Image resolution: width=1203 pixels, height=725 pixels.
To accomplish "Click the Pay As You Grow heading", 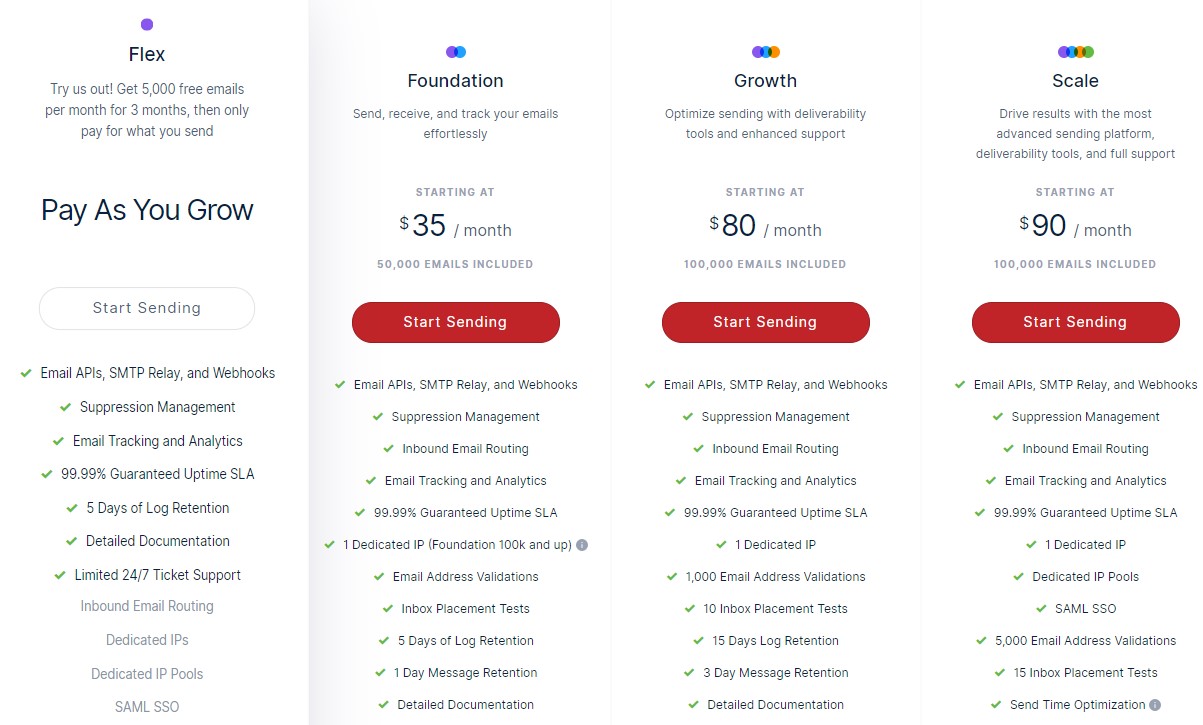I will [x=147, y=210].
